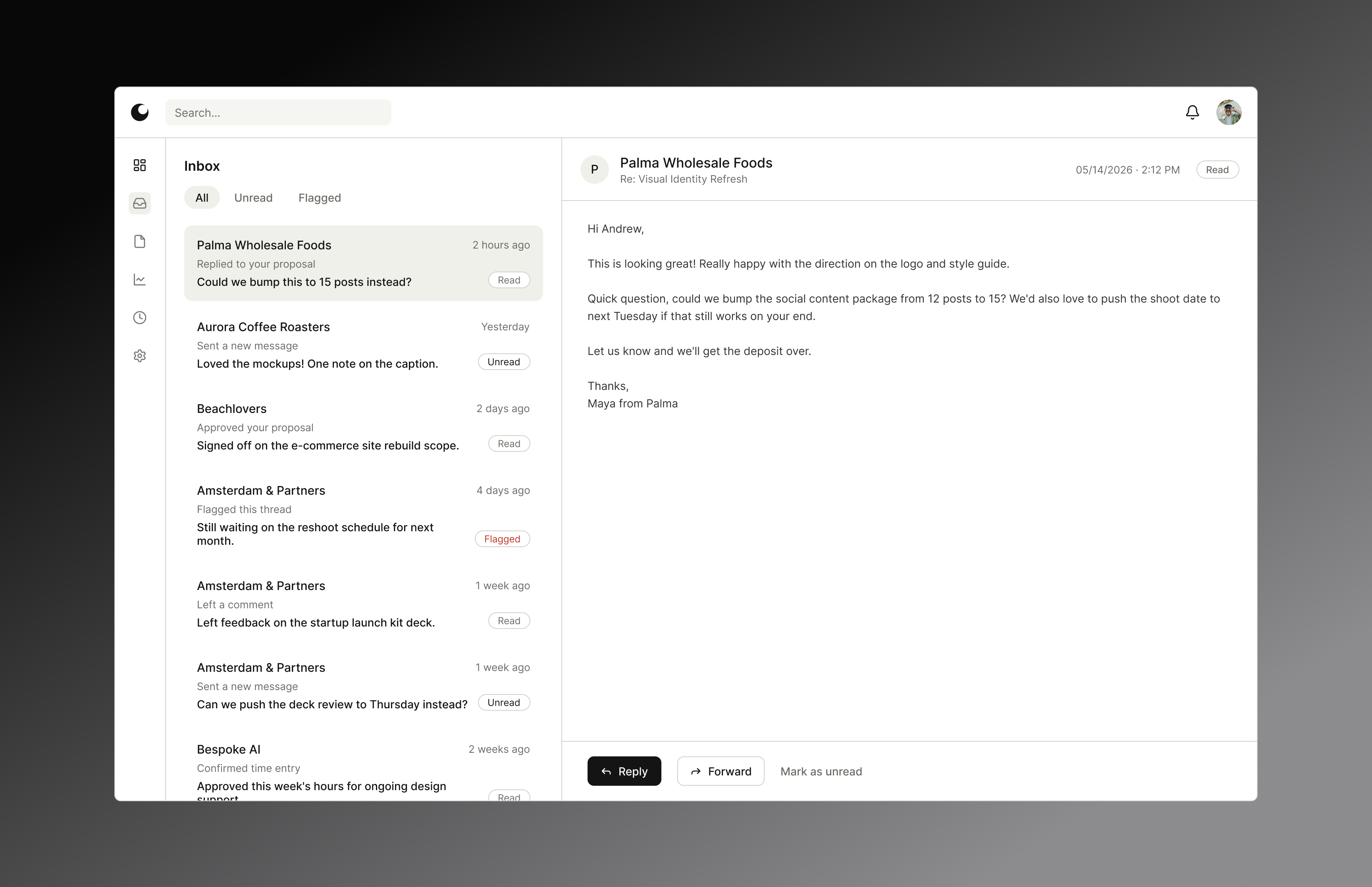Open Aurora Coffee Roasters message
Image resolution: width=1372 pixels, height=887 pixels.
tap(363, 345)
